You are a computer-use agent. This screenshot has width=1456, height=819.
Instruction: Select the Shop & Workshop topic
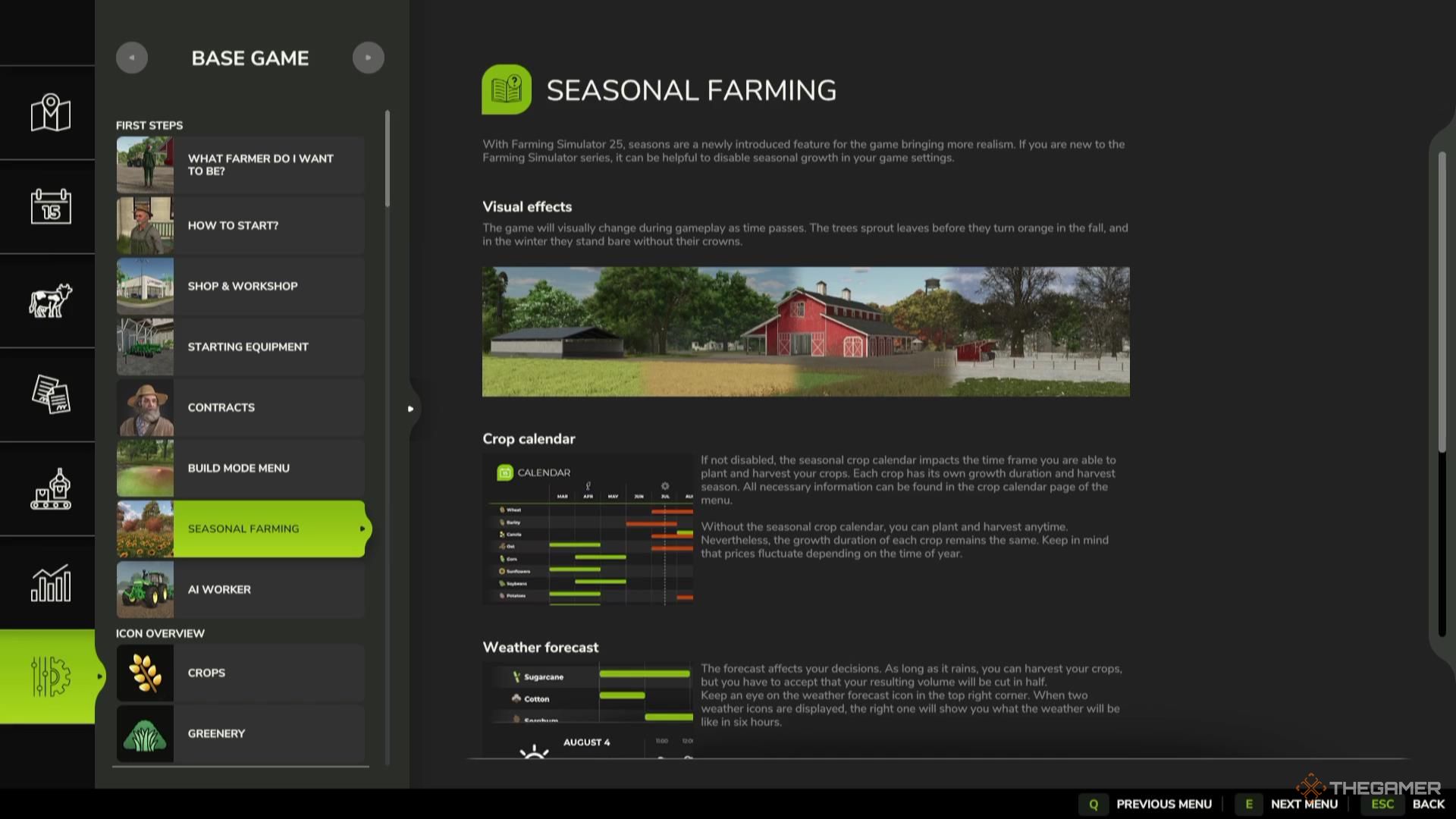click(x=240, y=287)
